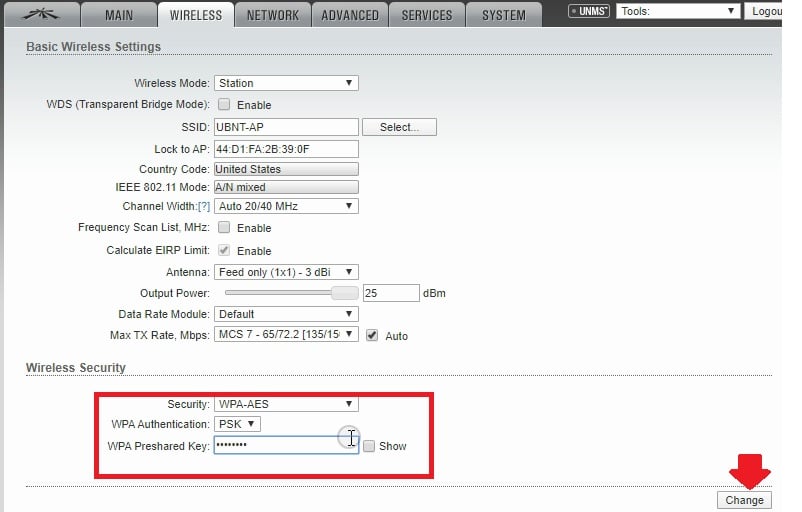The width and height of the screenshot is (802, 512).
Task: Toggle Show preshared key checkbox
Action: coord(369,446)
